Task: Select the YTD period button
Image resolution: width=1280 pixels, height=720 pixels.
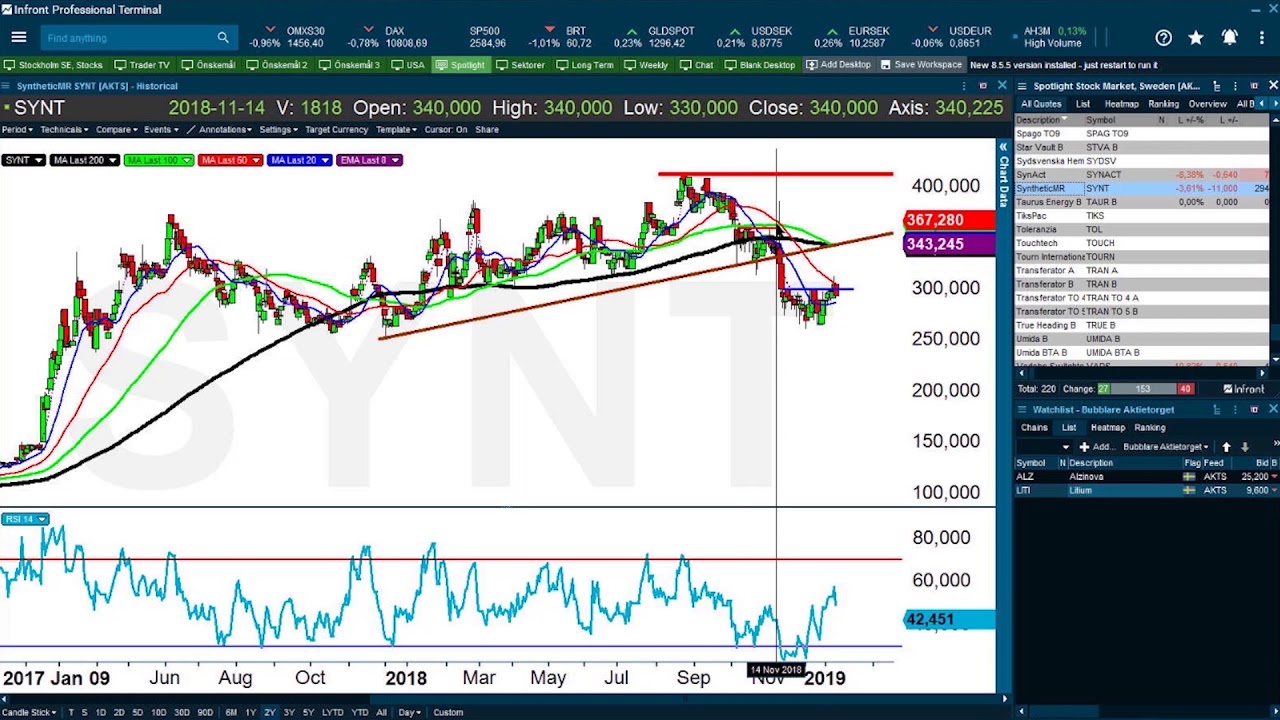Action: pyautogui.click(x=360, y=712)
